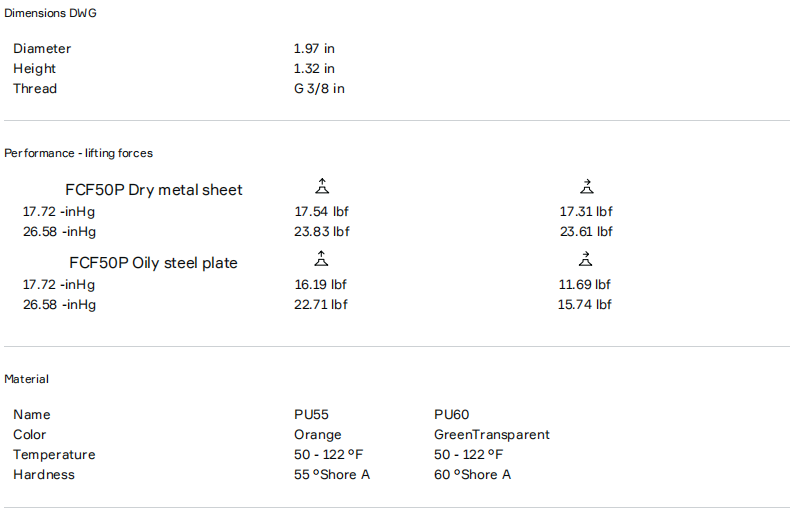Click the parallel lift icon for Dry metal sheet
Viewport: 790px width, 515px height.
586,187
